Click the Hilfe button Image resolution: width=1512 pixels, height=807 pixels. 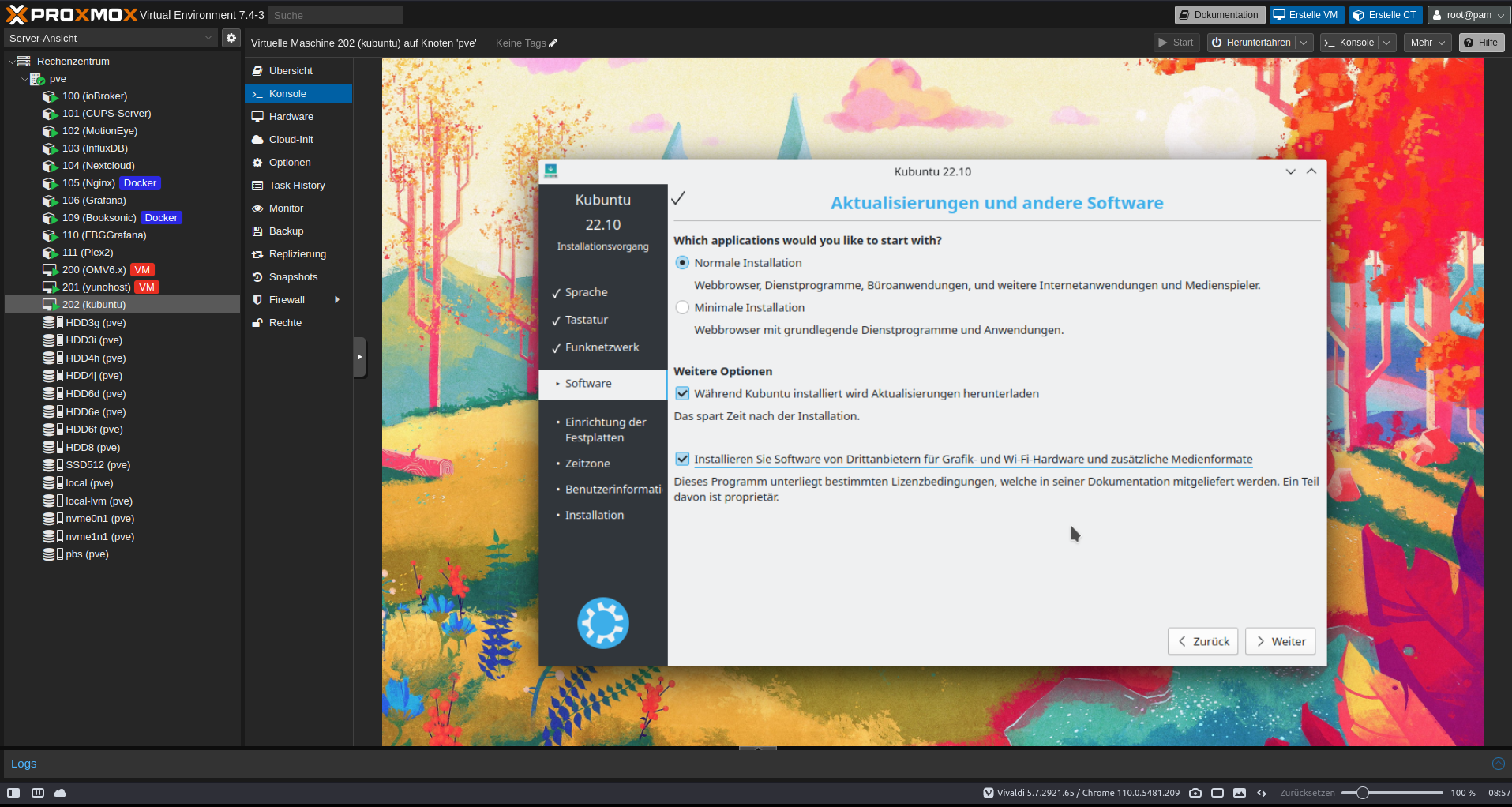pyautogui.click(x=1481, y=43)
